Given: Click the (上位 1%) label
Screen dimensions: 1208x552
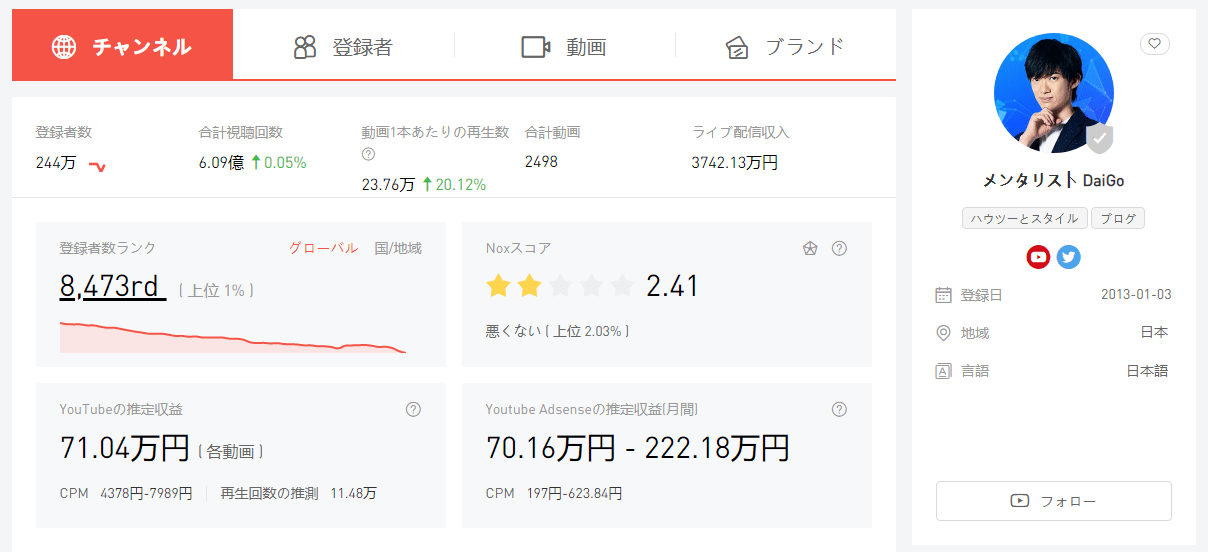Looking at the screenshot, I should (216, 290).
